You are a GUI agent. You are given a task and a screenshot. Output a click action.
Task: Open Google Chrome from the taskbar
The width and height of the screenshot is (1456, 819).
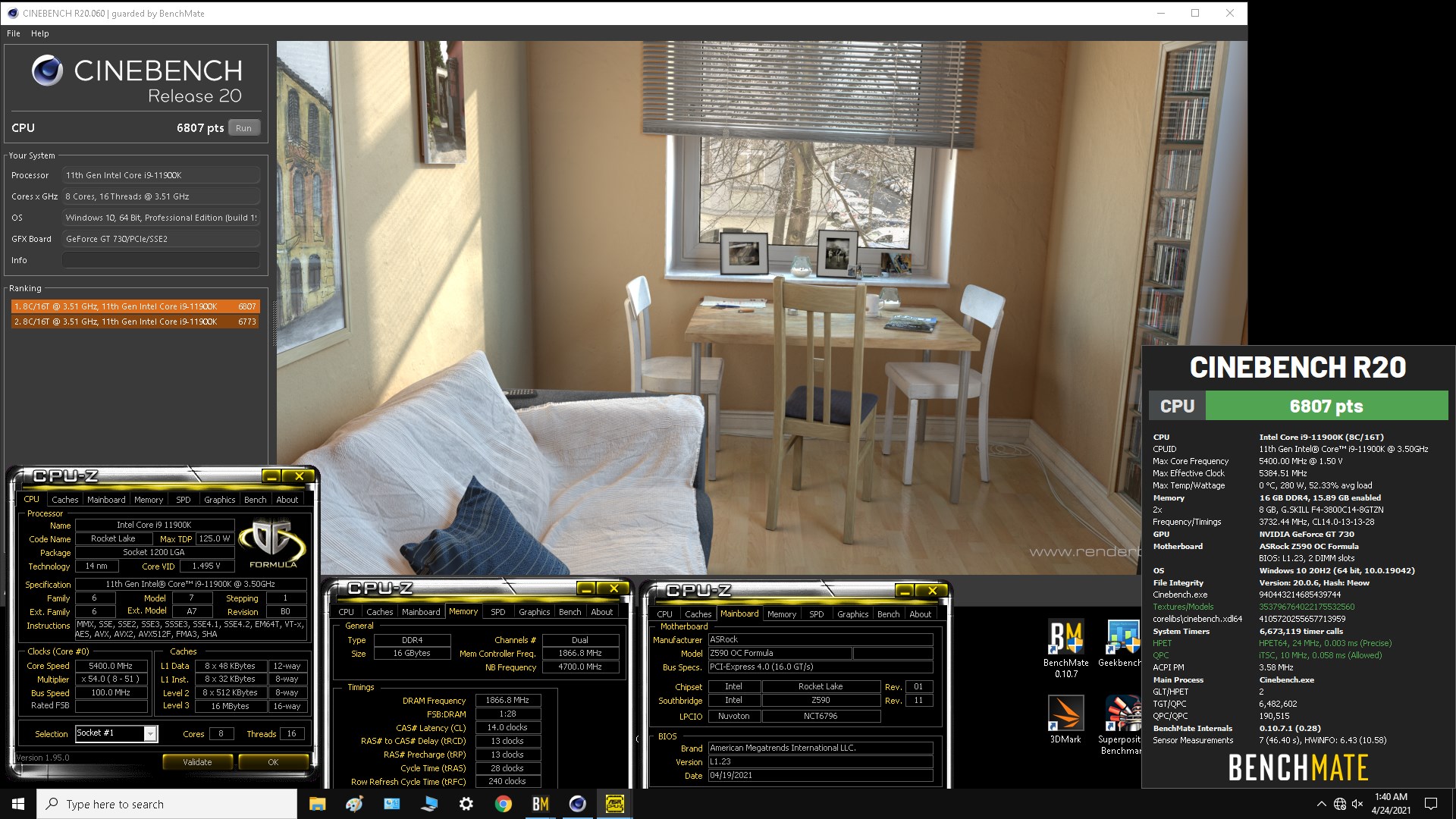[503, 804]
